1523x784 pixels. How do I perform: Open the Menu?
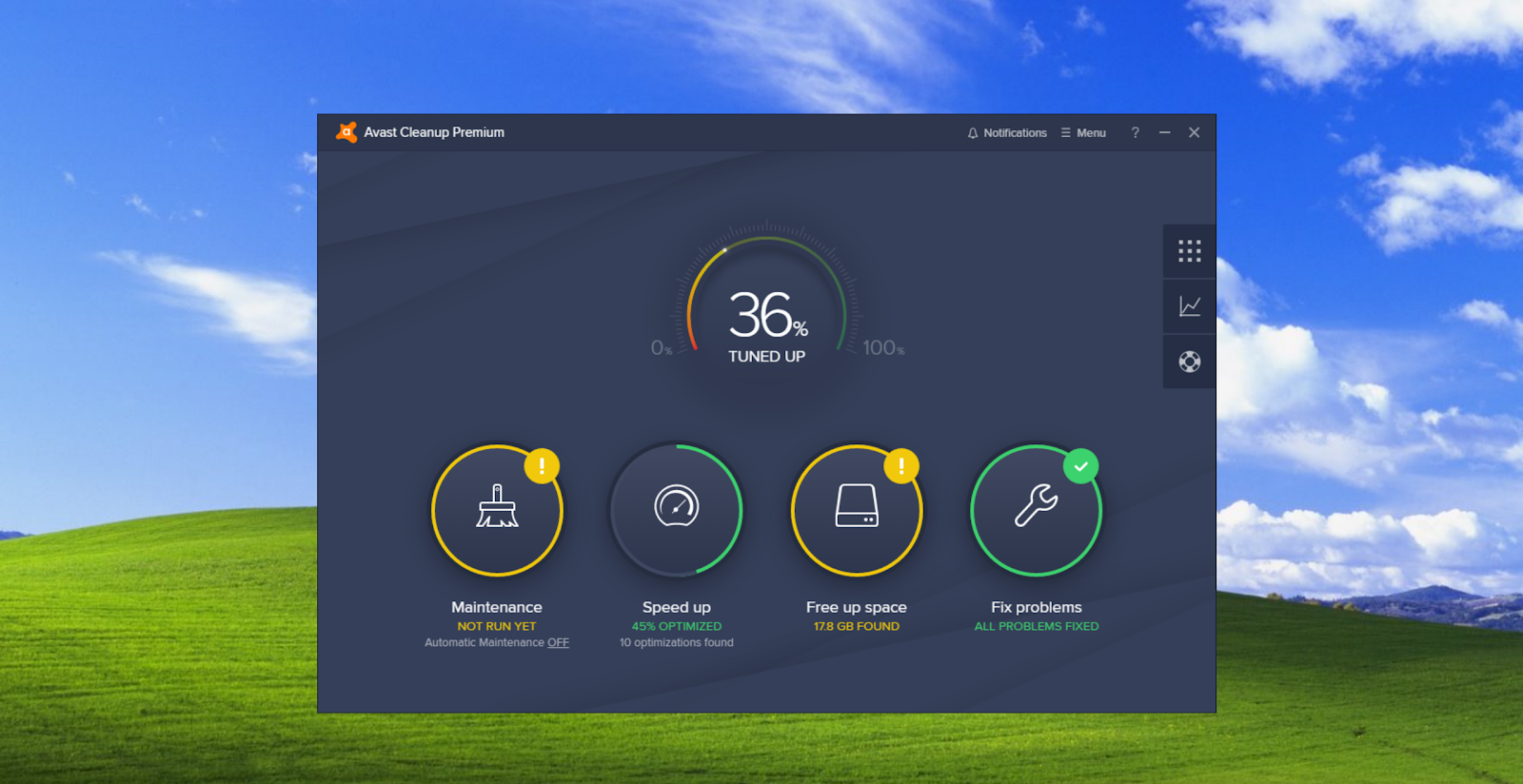(x=1083, y=133)
